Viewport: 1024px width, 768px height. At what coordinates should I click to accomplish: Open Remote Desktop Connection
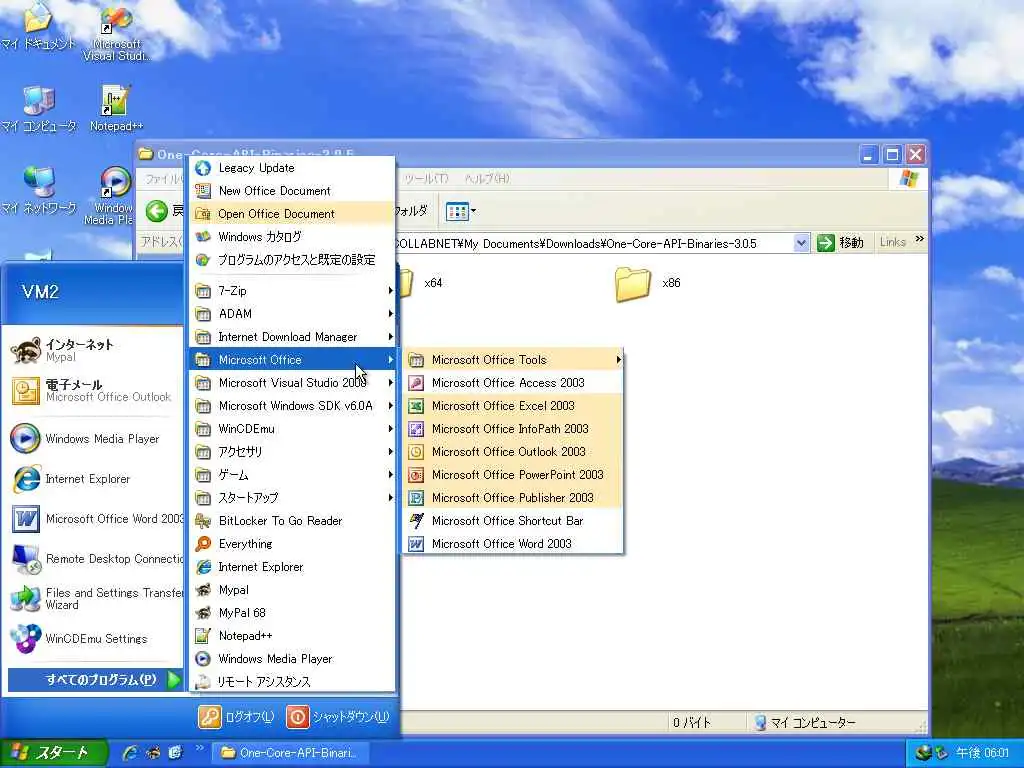click(x=95, y=559)
